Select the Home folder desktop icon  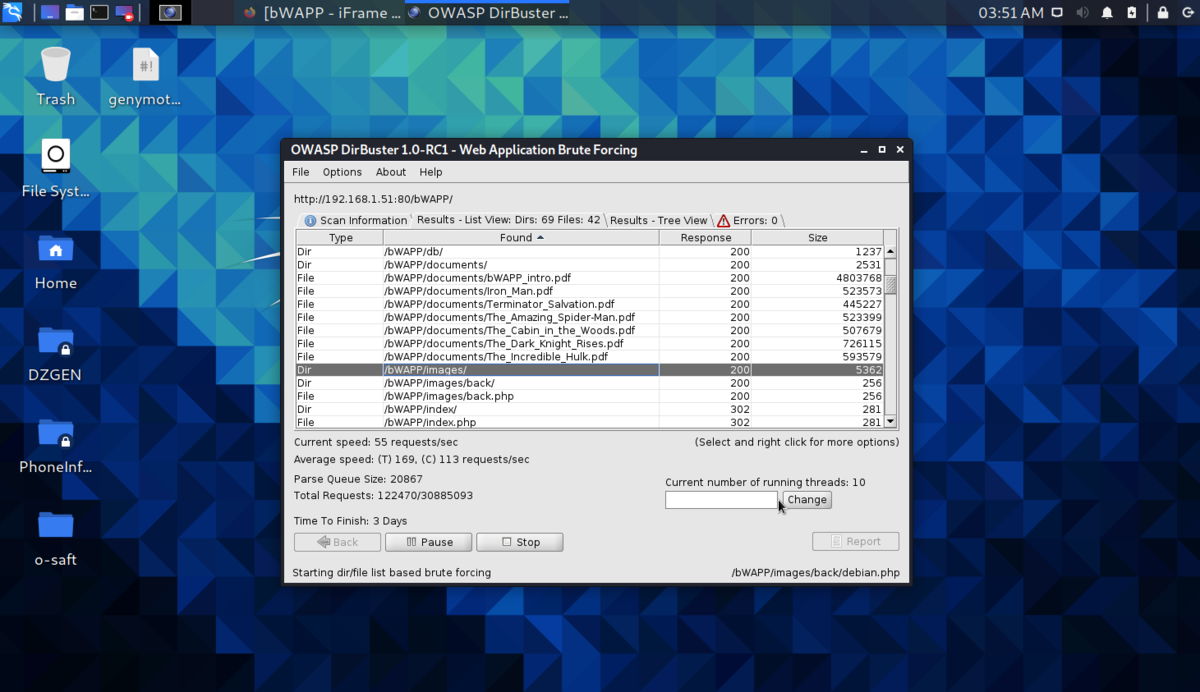56,260
